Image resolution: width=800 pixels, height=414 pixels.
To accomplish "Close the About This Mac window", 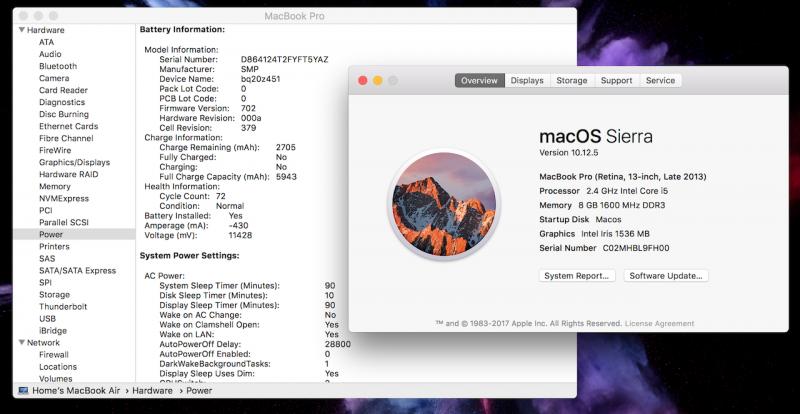I will pyautogui.click(x=362, y=80).
